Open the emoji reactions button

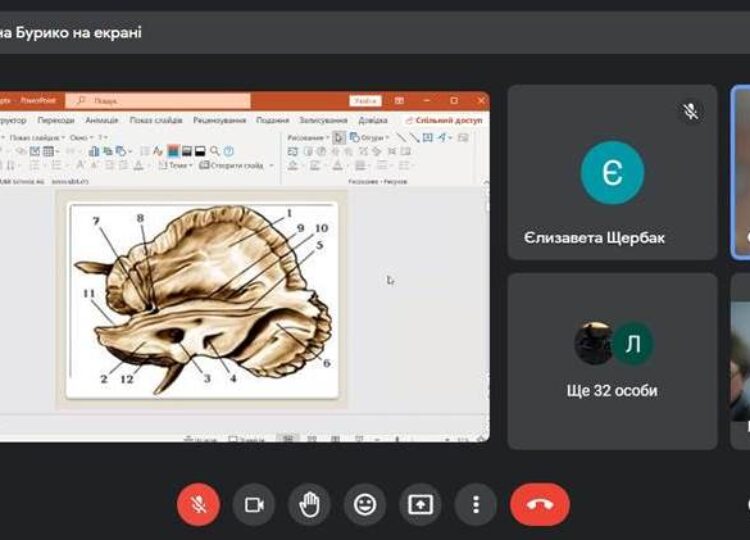(x=365, y=504)
